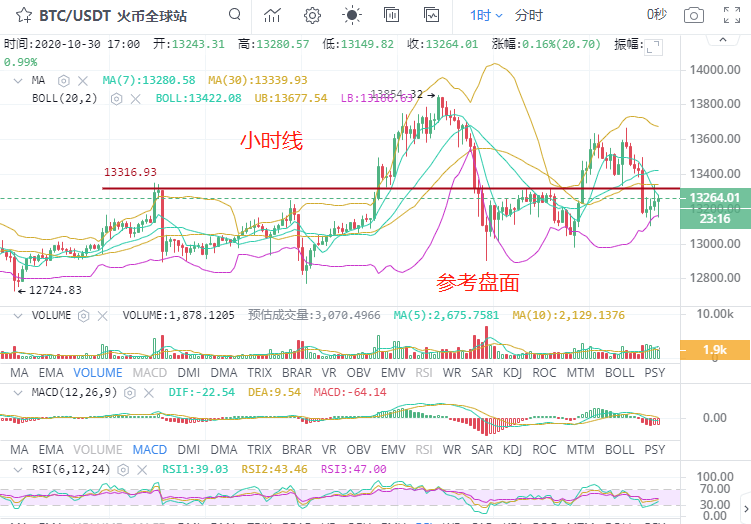Click the 0秒 refresh timer text
The width and height of the screenshot is (751, 524).
657,15
